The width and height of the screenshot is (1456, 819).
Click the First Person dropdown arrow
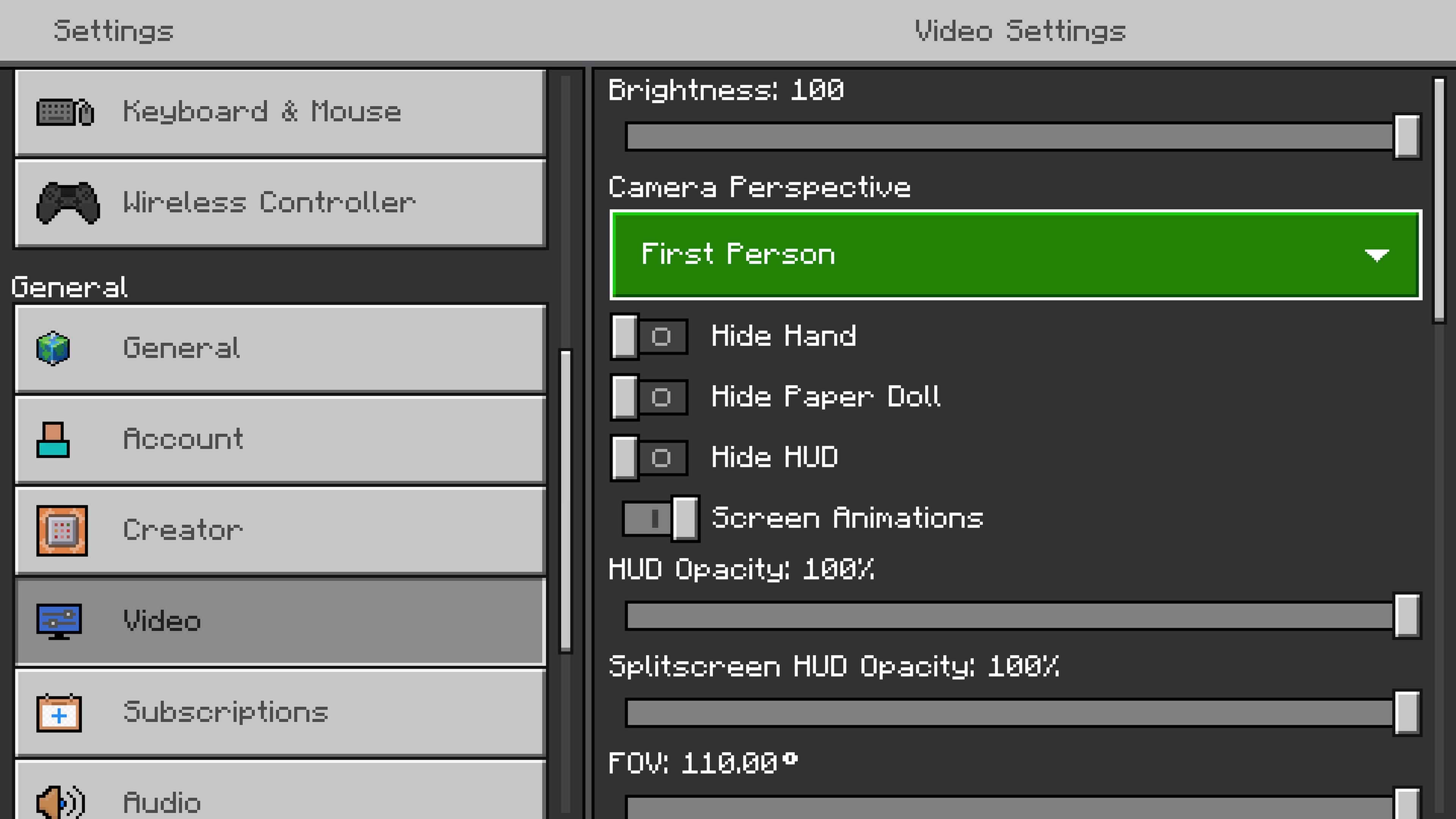coord(1376,256)
